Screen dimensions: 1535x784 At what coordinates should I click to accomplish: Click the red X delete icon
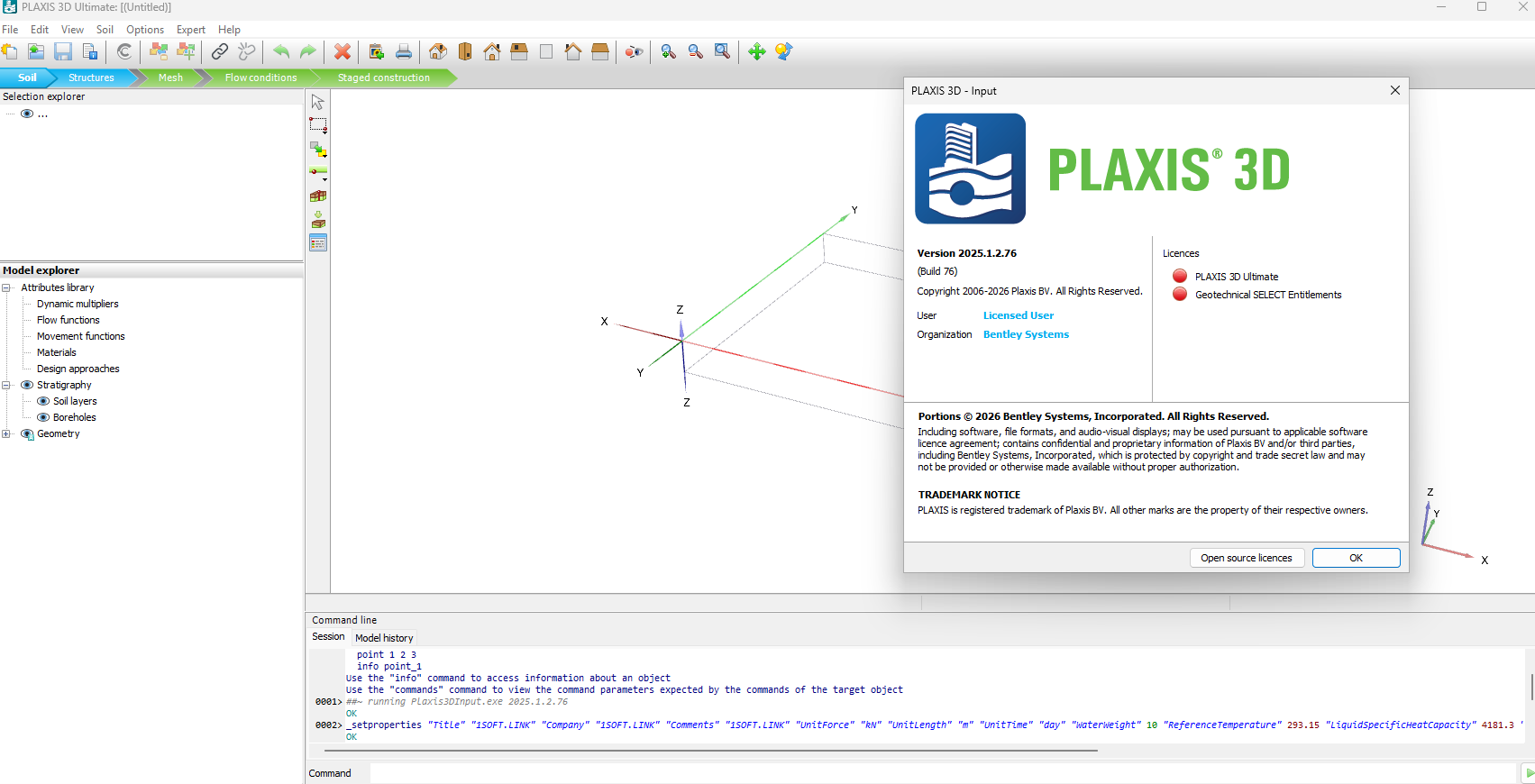(343, 51)
